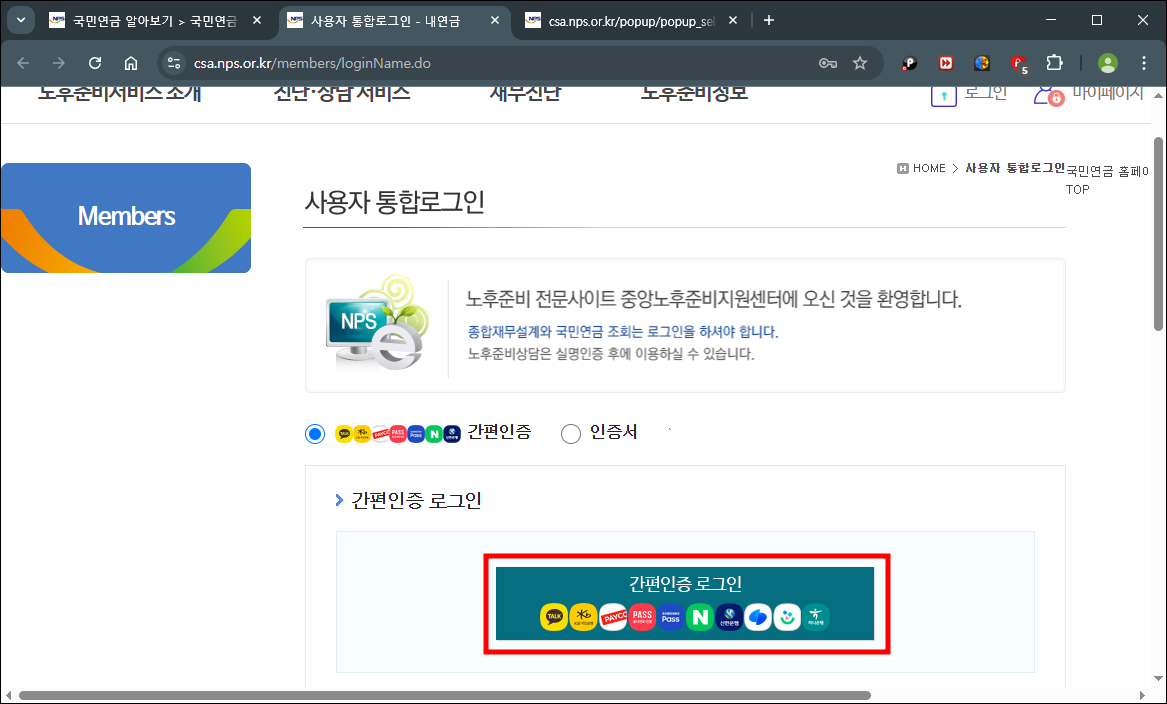Select the 인증서 radio button

[571, 433]
